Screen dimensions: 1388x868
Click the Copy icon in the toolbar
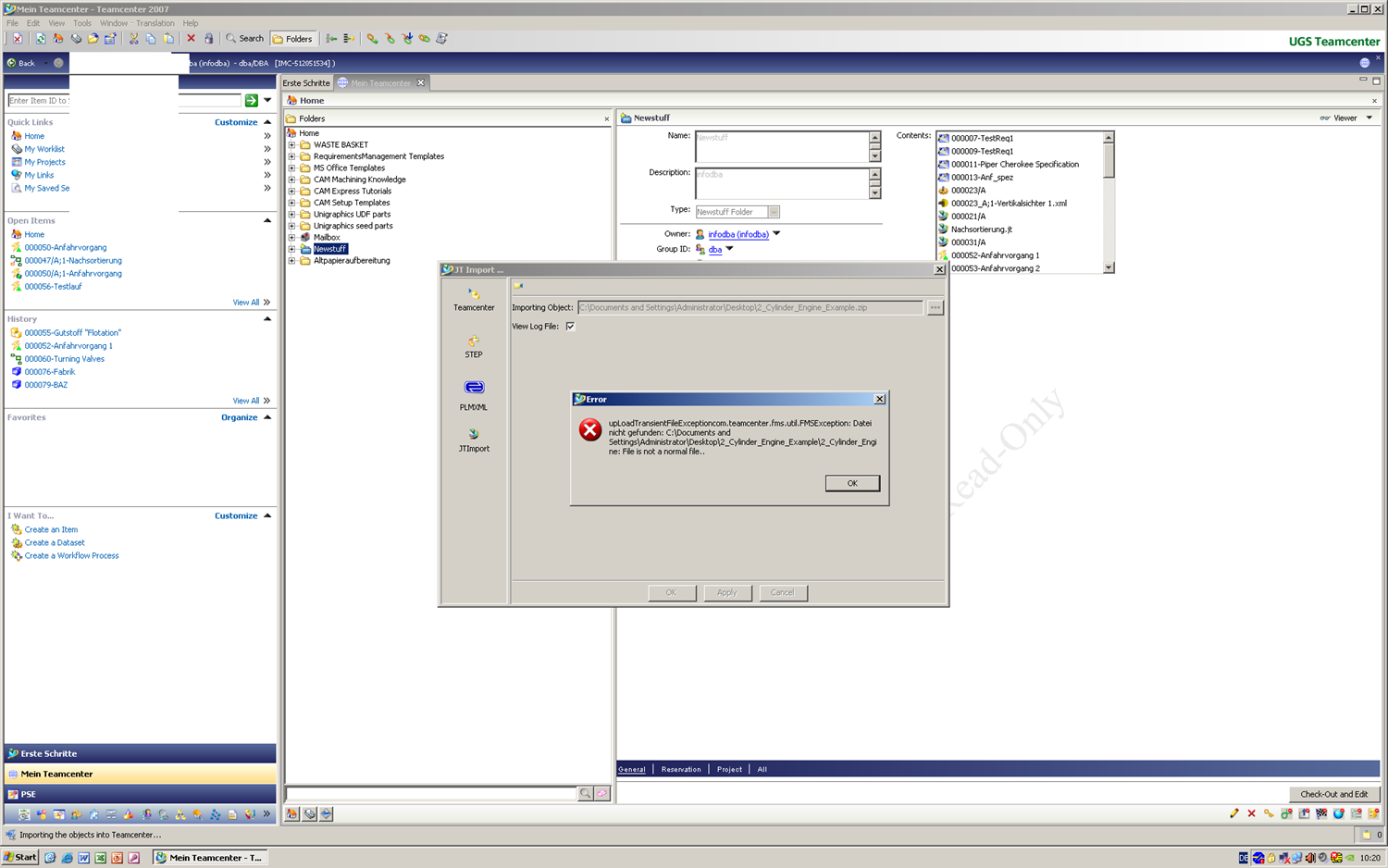(x=151, y=39)
